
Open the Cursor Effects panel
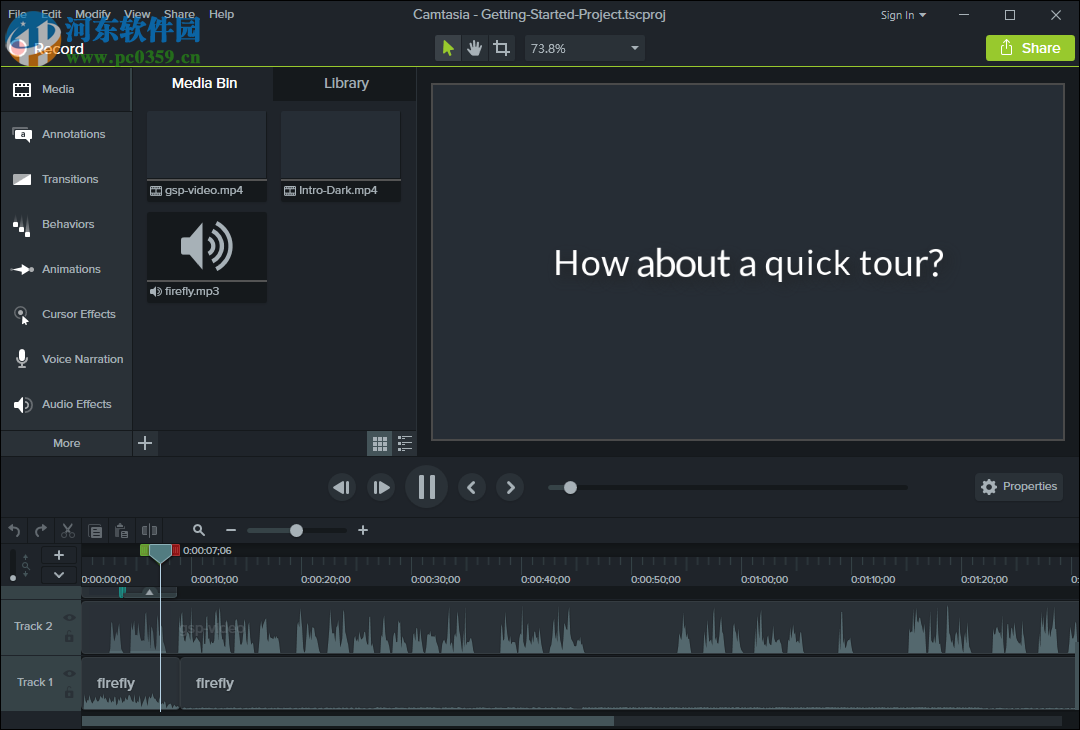coord(80,314)
